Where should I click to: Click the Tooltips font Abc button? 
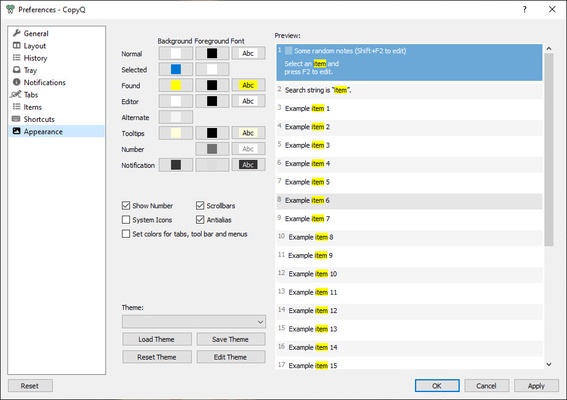(x=248, y=133)
